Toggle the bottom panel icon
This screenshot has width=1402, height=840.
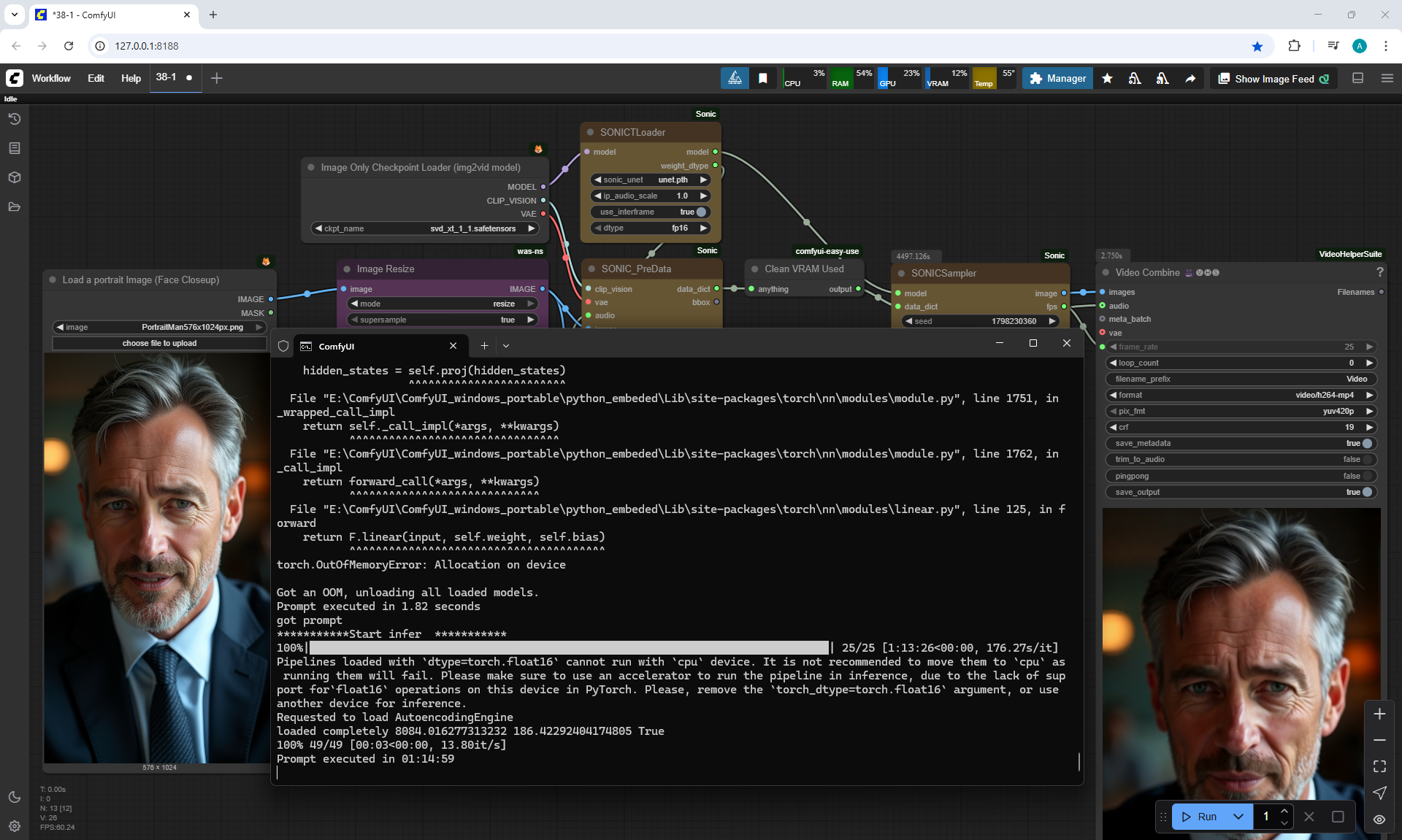coord(1358,78)
